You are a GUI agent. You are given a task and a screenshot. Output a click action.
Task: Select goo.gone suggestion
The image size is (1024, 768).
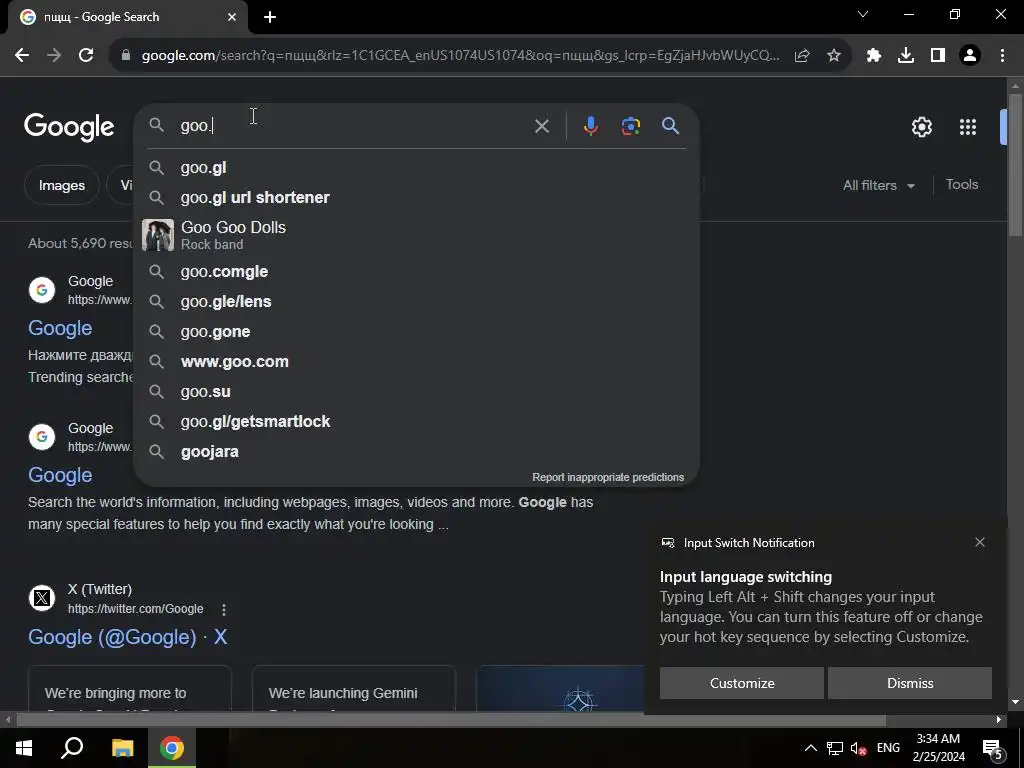tap(416, 332)
